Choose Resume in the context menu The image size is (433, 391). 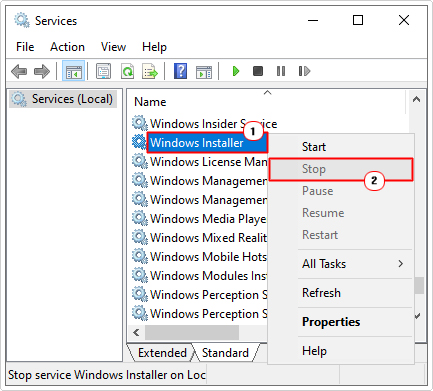(x=341, y=213)
